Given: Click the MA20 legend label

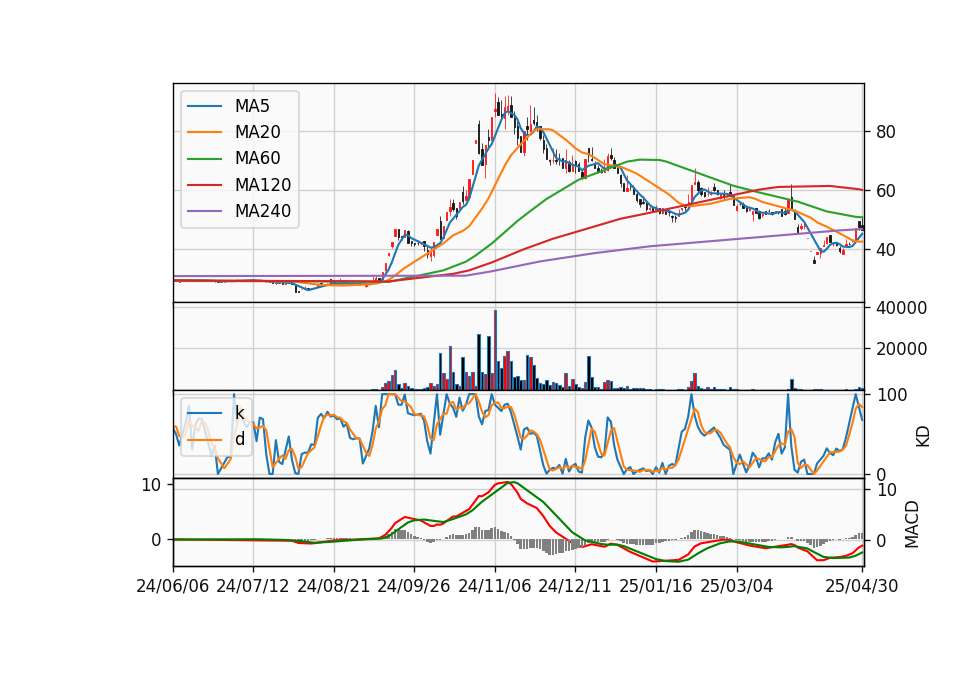Looking at the screenshot, I should [x=257, y=132].
